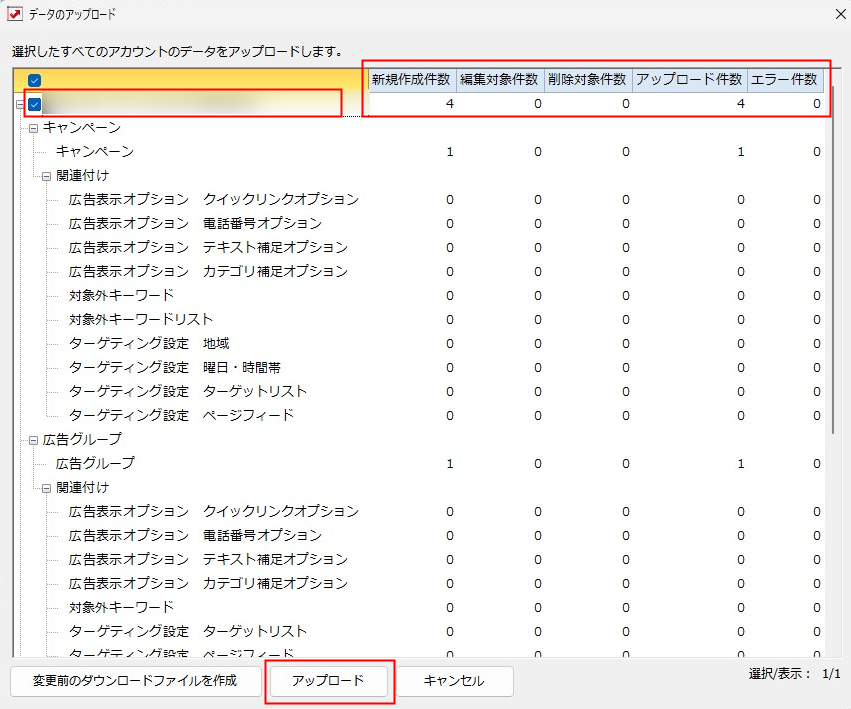851x709 pixels.
Task: Click the アップロード件数 column header
Action: [690, 80]
